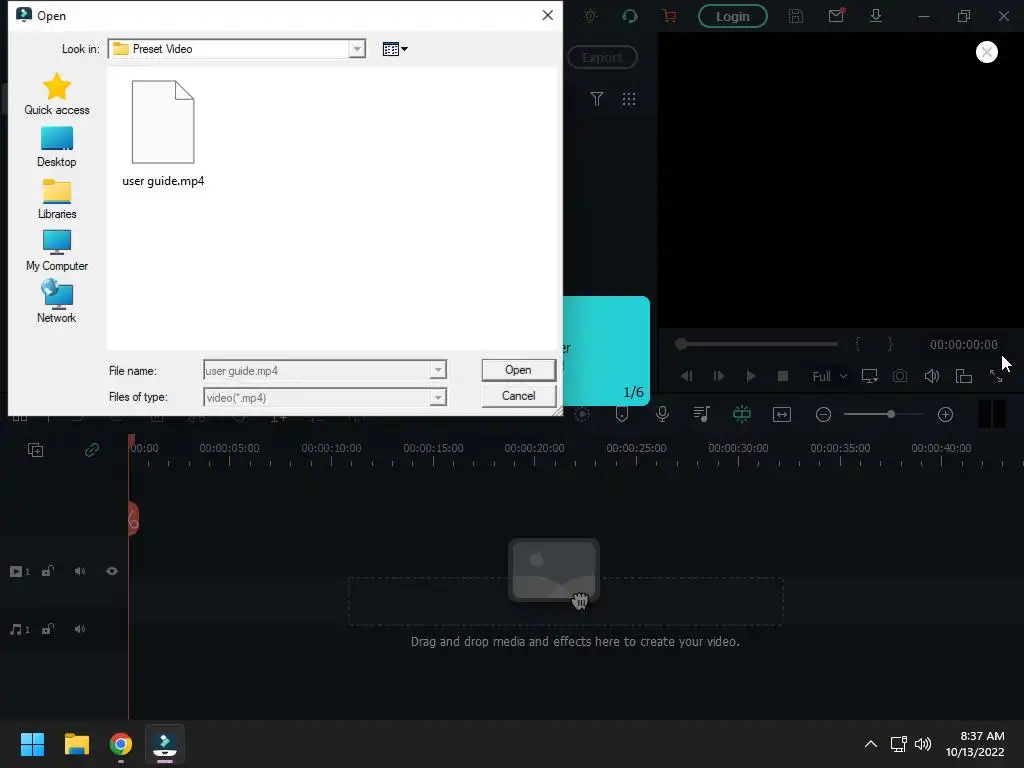Click the red playhead marker handle
Screen dimensions: 1024x768
pyautogui.click(x=131, y=440)
